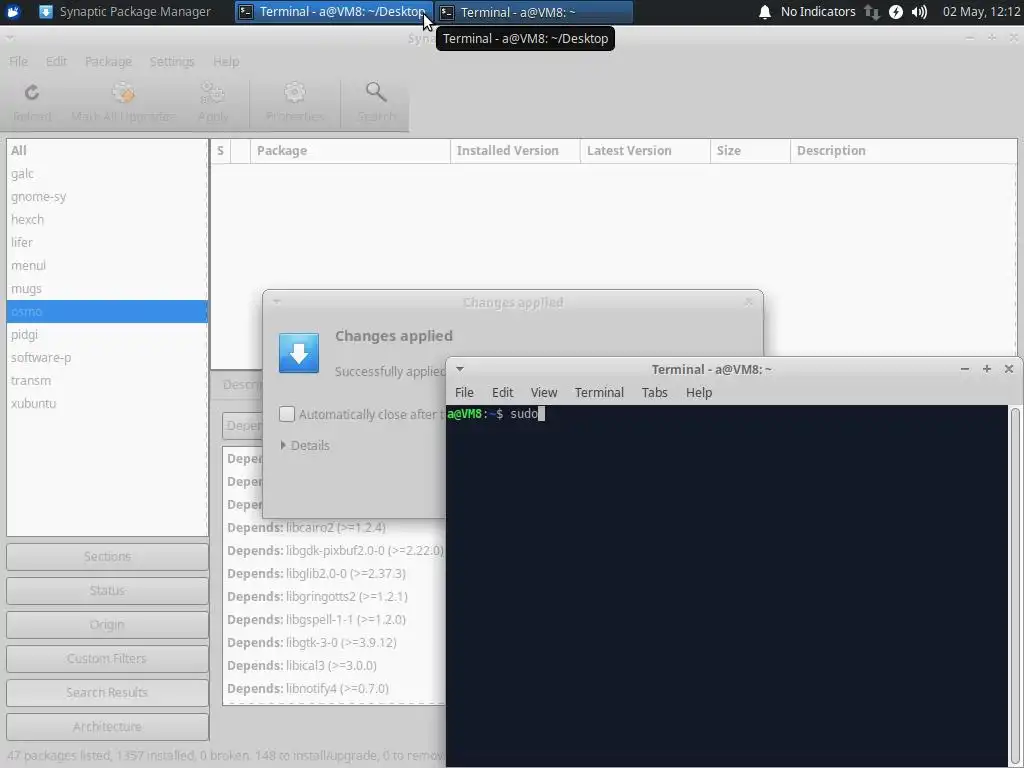This screenshot has width=1024, height=768.
Task: Switch to Terminal a@VM8: ~/Desktop taskbar item
Action: tap(333, 12)
